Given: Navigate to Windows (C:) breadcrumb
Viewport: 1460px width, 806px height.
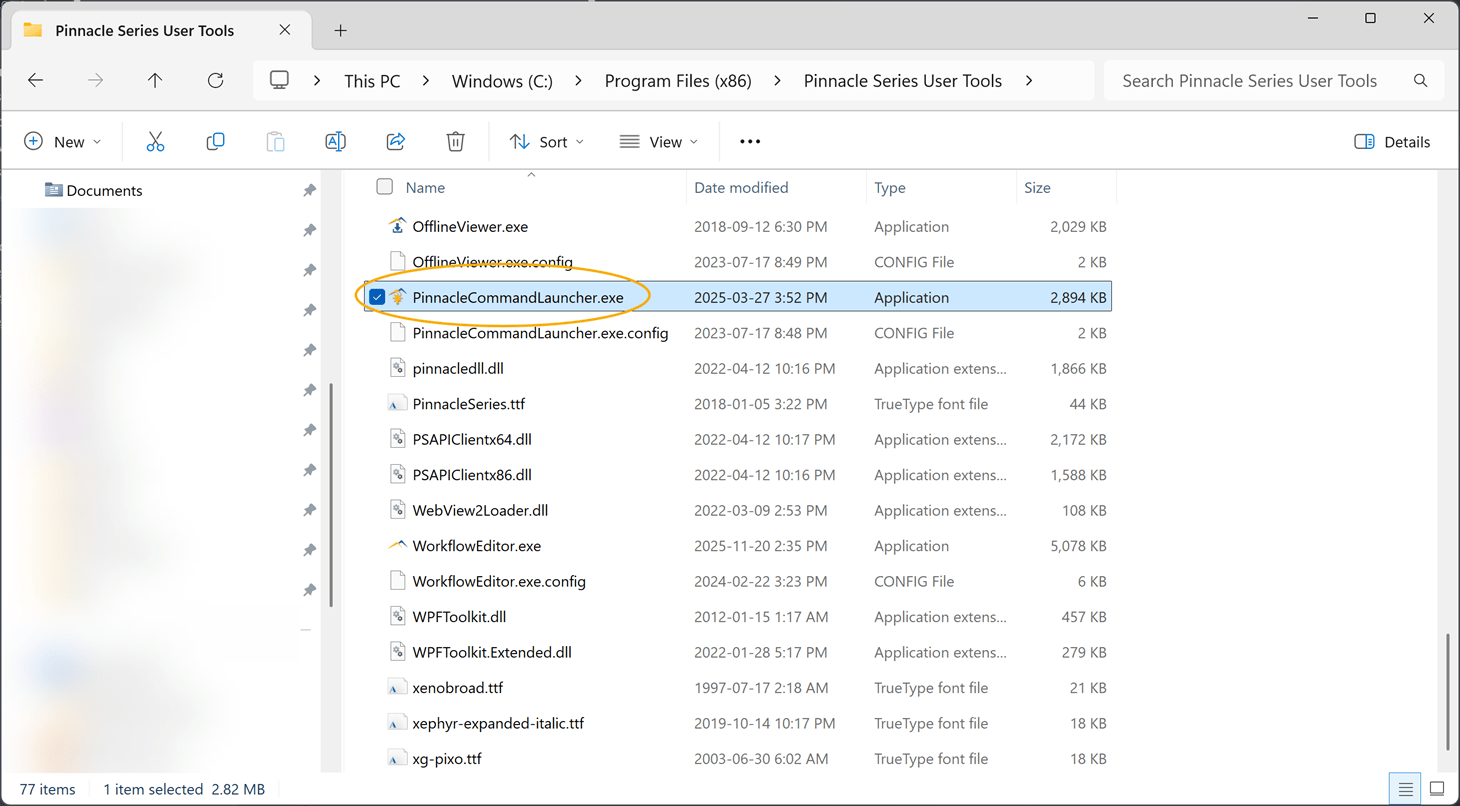Looking at the screenshot, I should [x=502, y=81].
